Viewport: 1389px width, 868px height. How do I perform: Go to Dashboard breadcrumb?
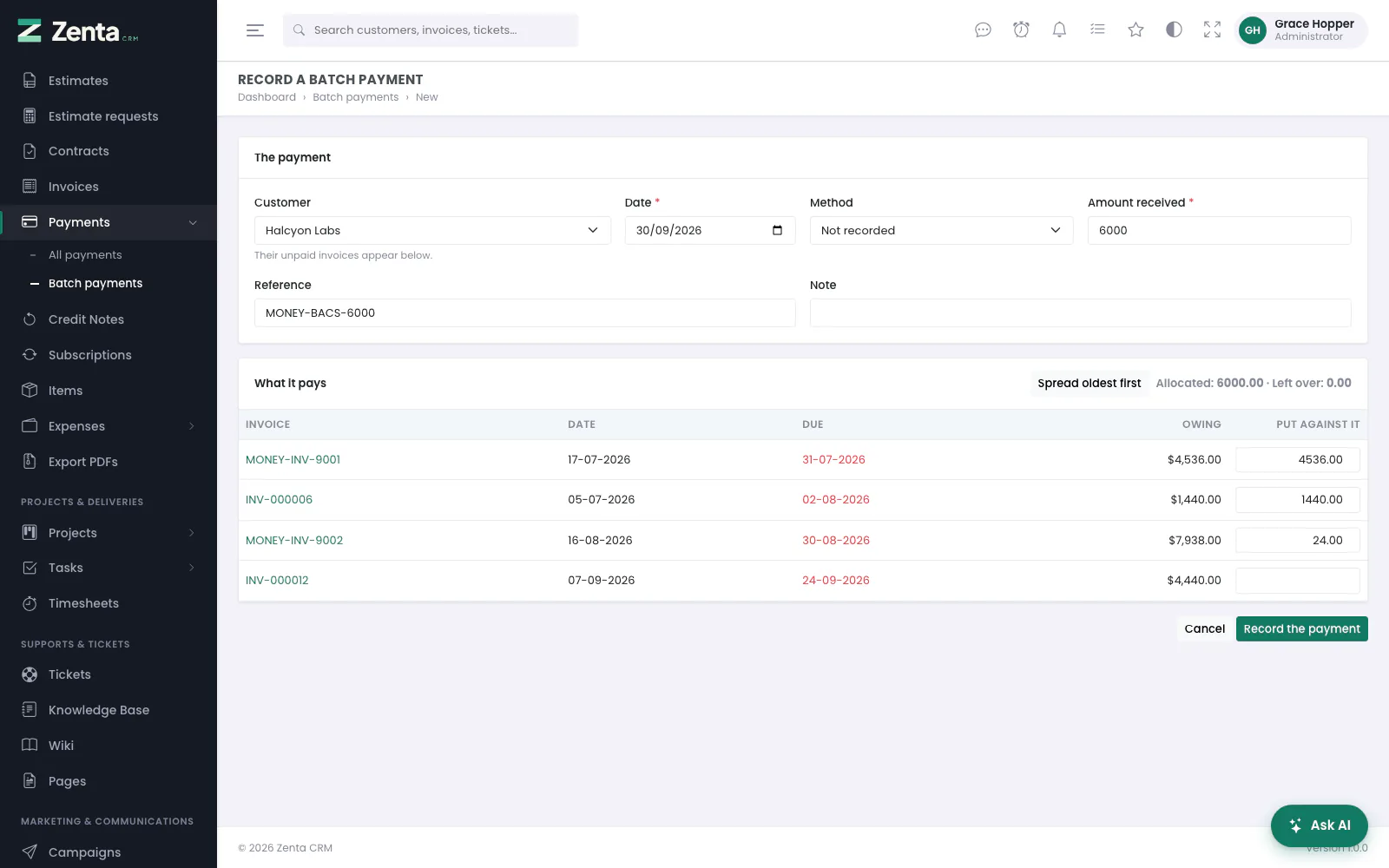coord(267,97)
